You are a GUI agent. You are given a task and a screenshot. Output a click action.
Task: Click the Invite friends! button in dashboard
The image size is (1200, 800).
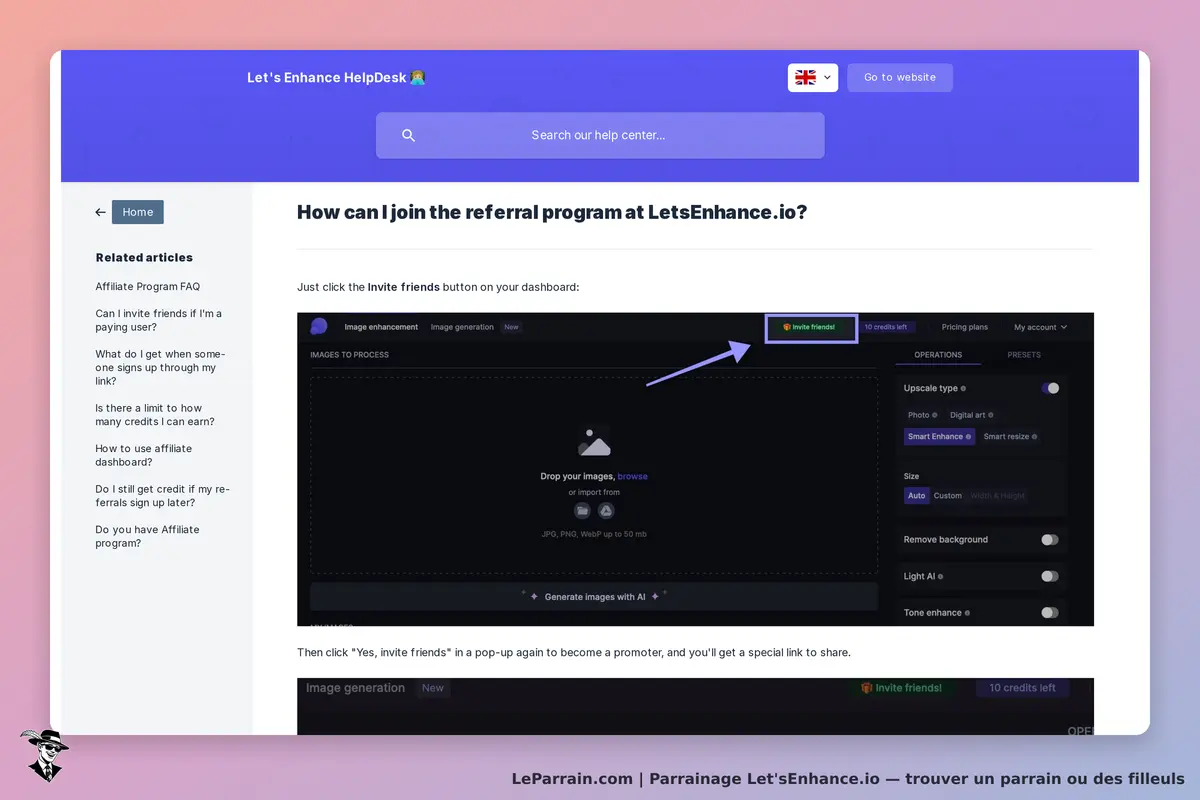tap(811, 327)
